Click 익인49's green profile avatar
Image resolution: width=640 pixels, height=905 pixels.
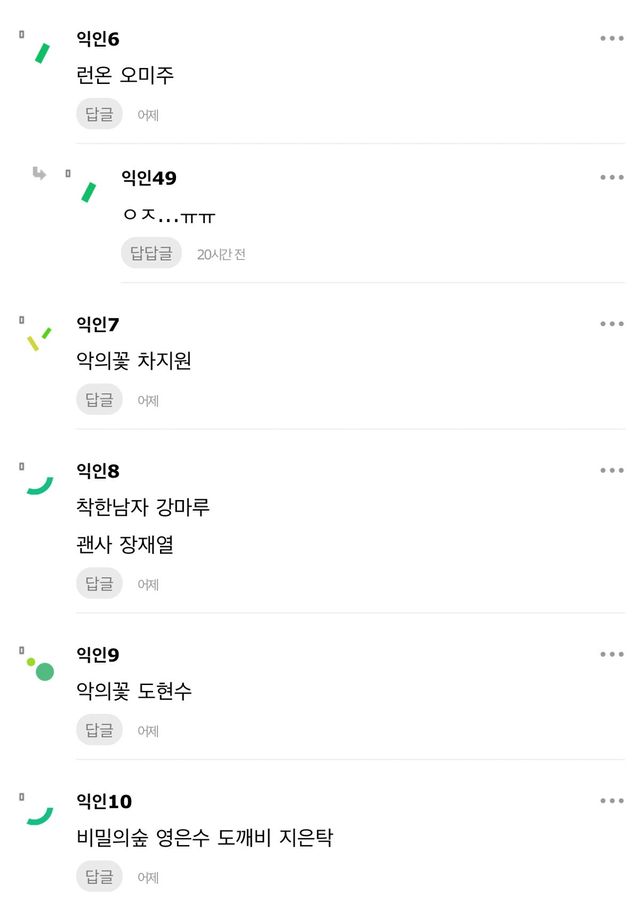pyautogui.click(x=88, y=192)
